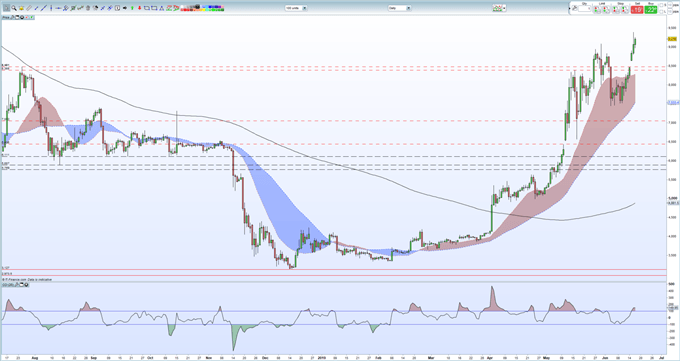The width and height of the screenshot is (680, 361).
Task: Click the Qty quantity input field
Action: pos(585,9)
